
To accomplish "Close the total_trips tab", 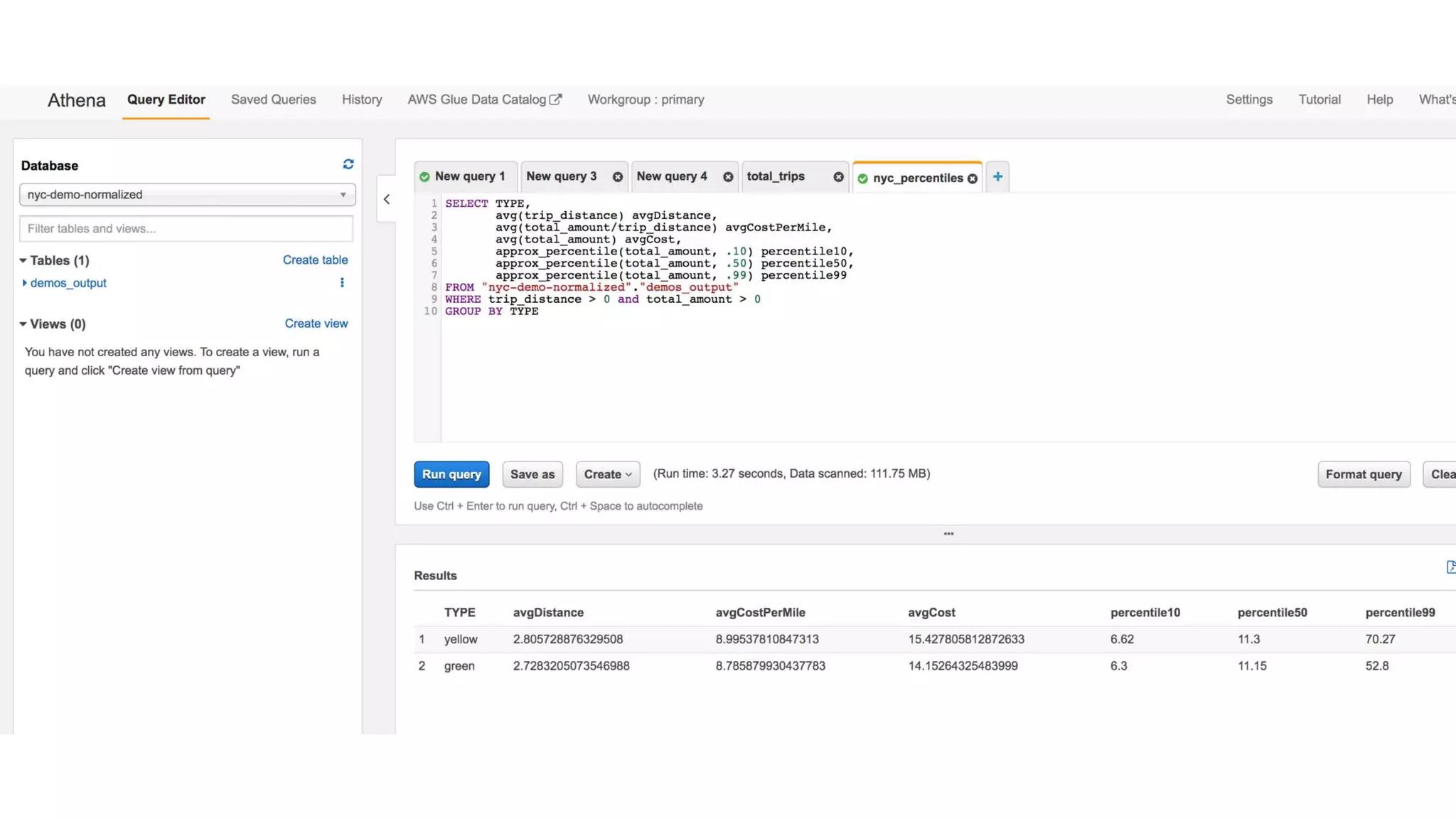I will pos(838,177).
